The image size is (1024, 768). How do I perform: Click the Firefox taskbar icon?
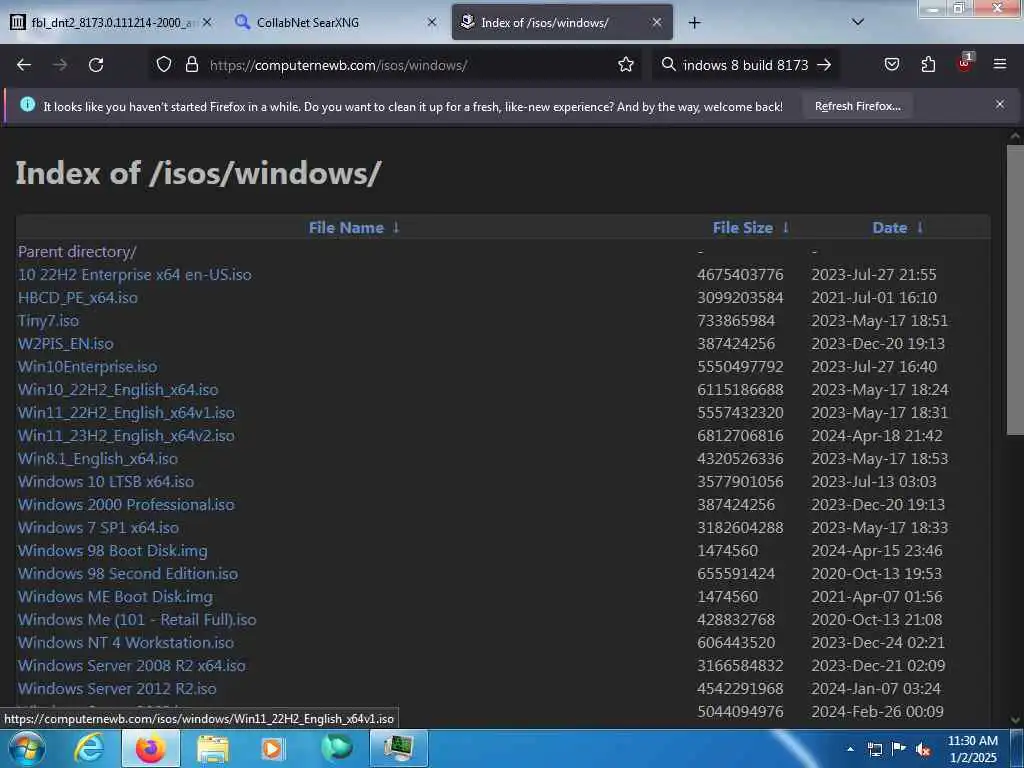click(150, 748)
